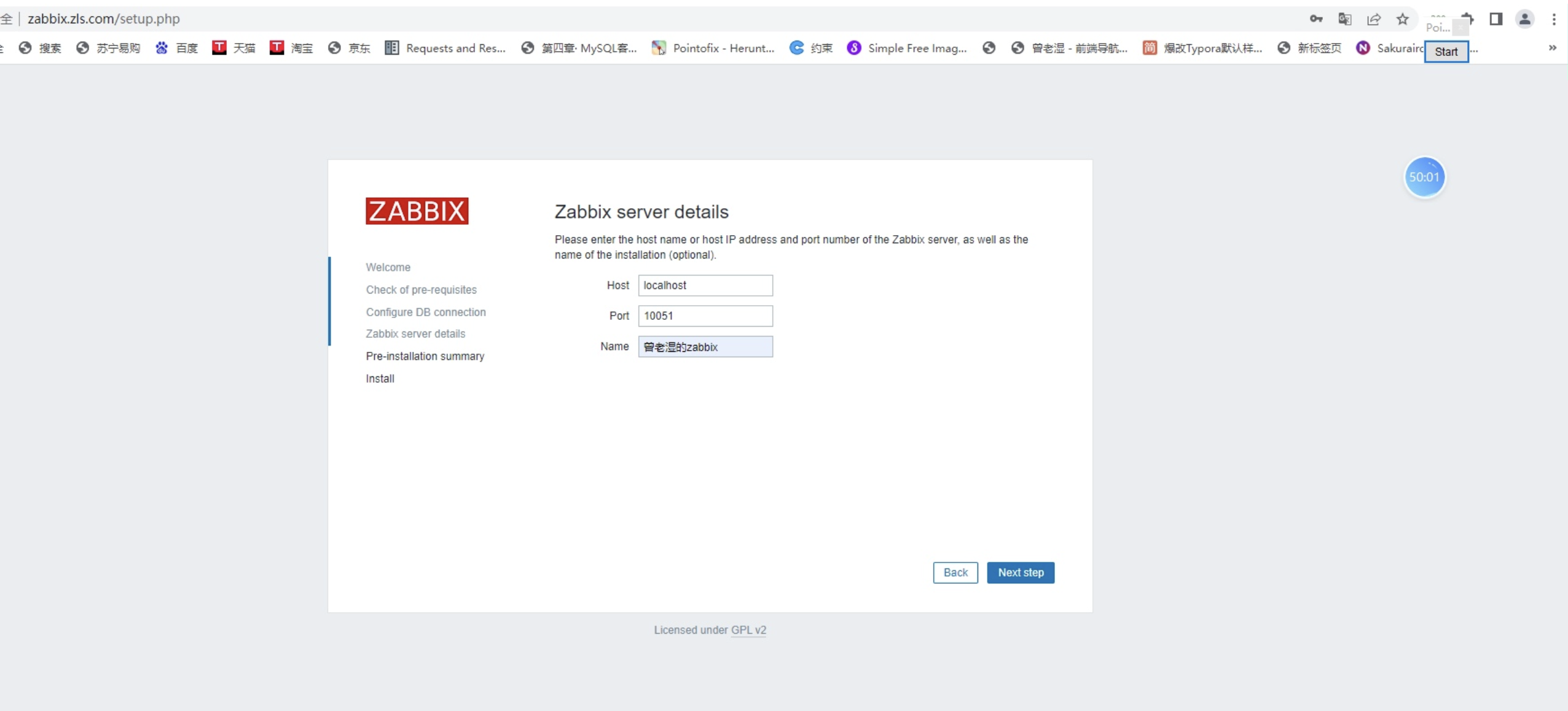Image resolution: width=1568 pixels, height=711 pixels.
Task: Open the 第四章 MySQL客... bookmark
Action: point(579,48)
